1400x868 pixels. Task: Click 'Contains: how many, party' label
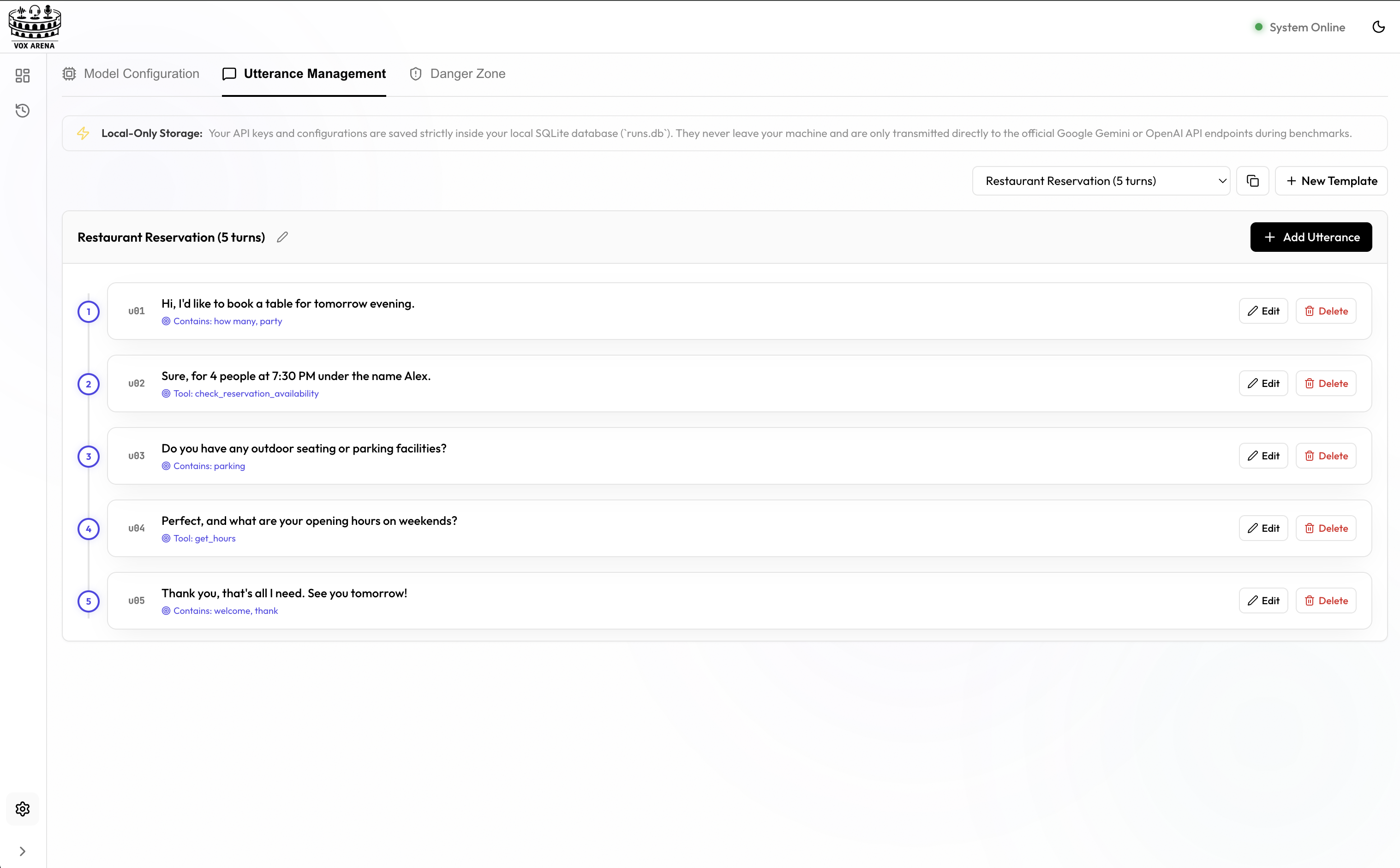coord(222,321)
